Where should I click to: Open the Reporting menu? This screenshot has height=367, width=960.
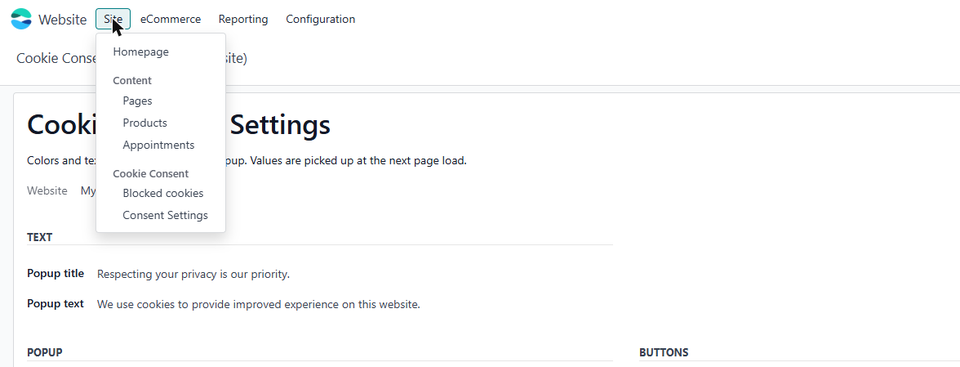tap(243, 19)
